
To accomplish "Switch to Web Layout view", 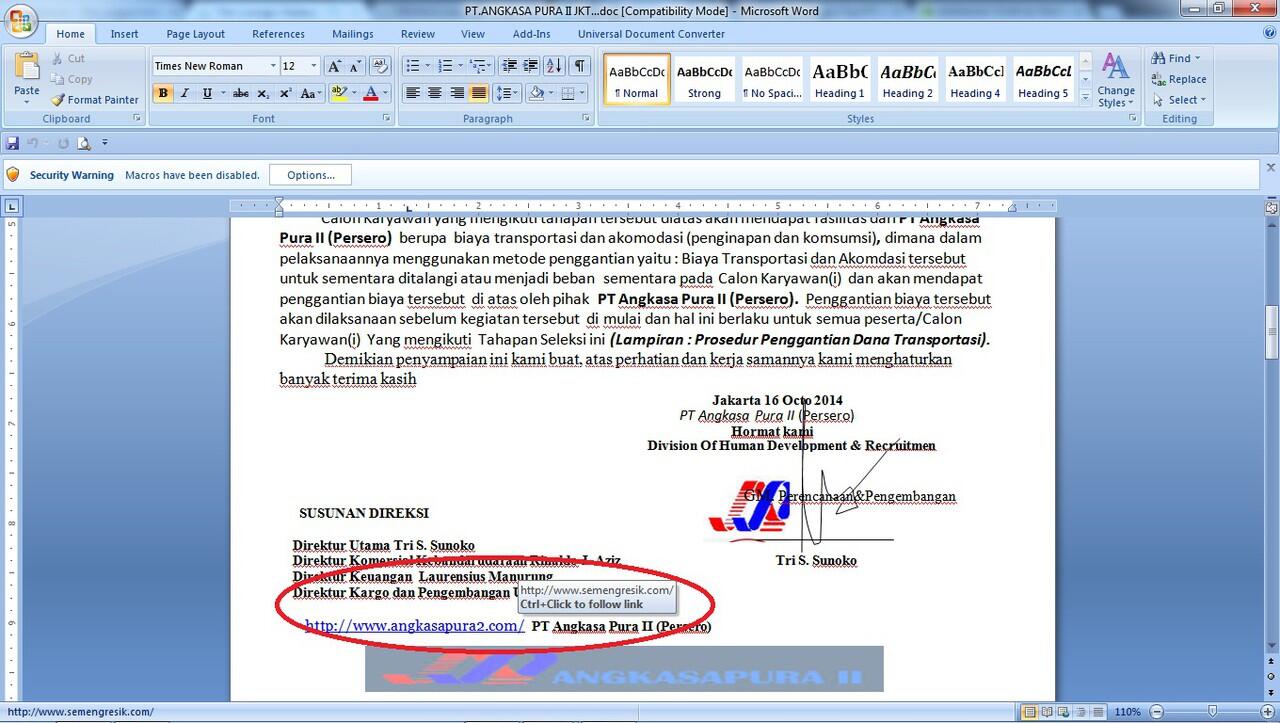I will (x=1064, y=712).
